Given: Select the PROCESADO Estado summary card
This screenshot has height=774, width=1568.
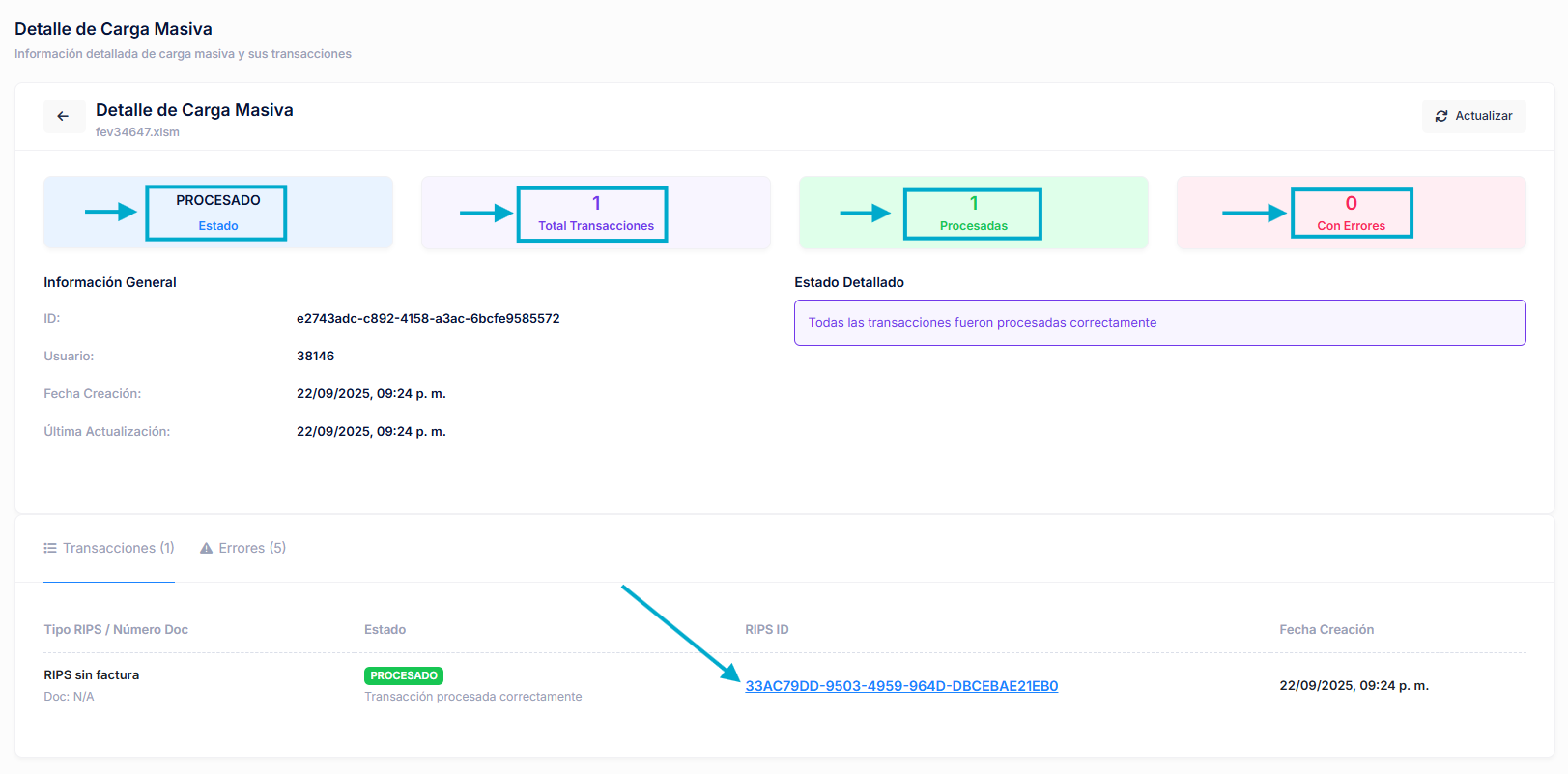Looking at the screenshot, I should point(217,213).
